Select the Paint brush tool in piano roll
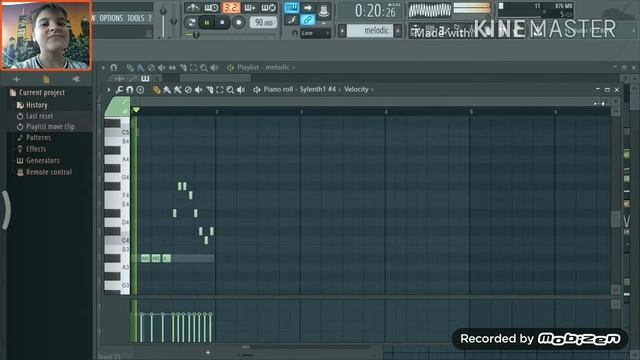The height and width of the screenshot is (360, 640). click(x=167, y=90)
